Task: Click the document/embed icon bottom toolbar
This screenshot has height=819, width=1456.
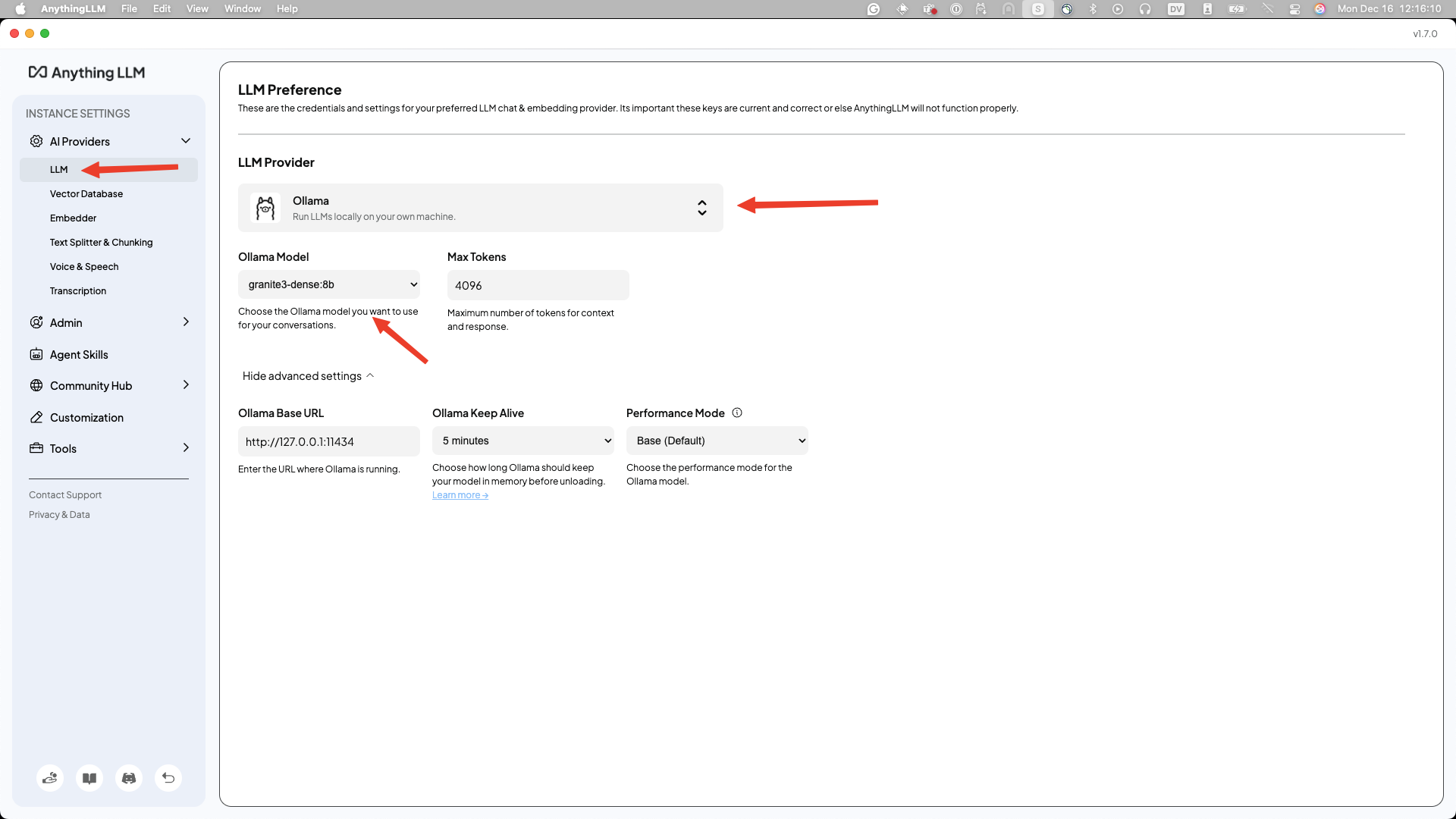Action: (89, 778)
